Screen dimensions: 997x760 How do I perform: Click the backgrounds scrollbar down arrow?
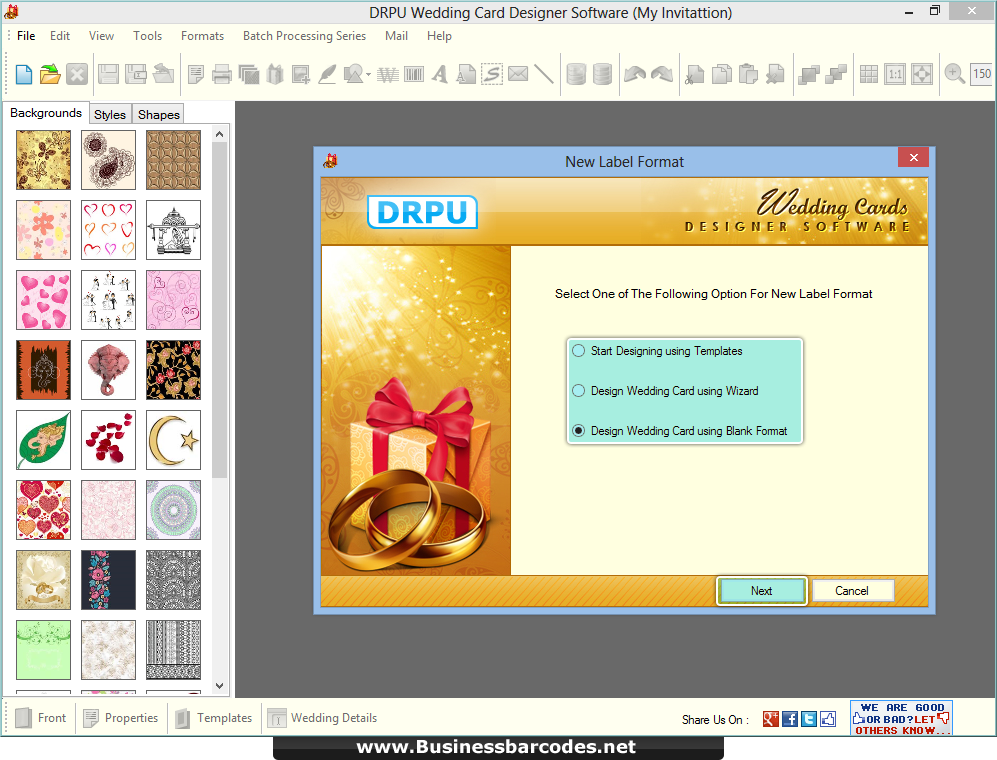(219, 686)
